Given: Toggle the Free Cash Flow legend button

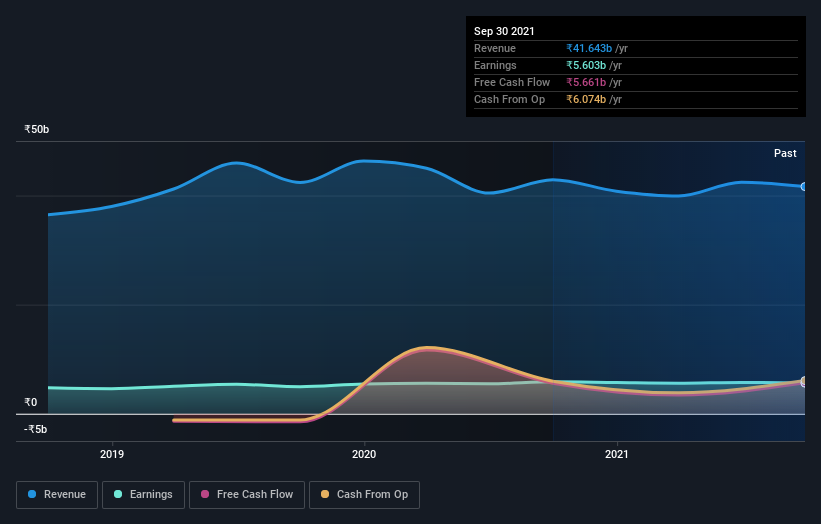Looking at the screenshot, I should click(247, 495).
